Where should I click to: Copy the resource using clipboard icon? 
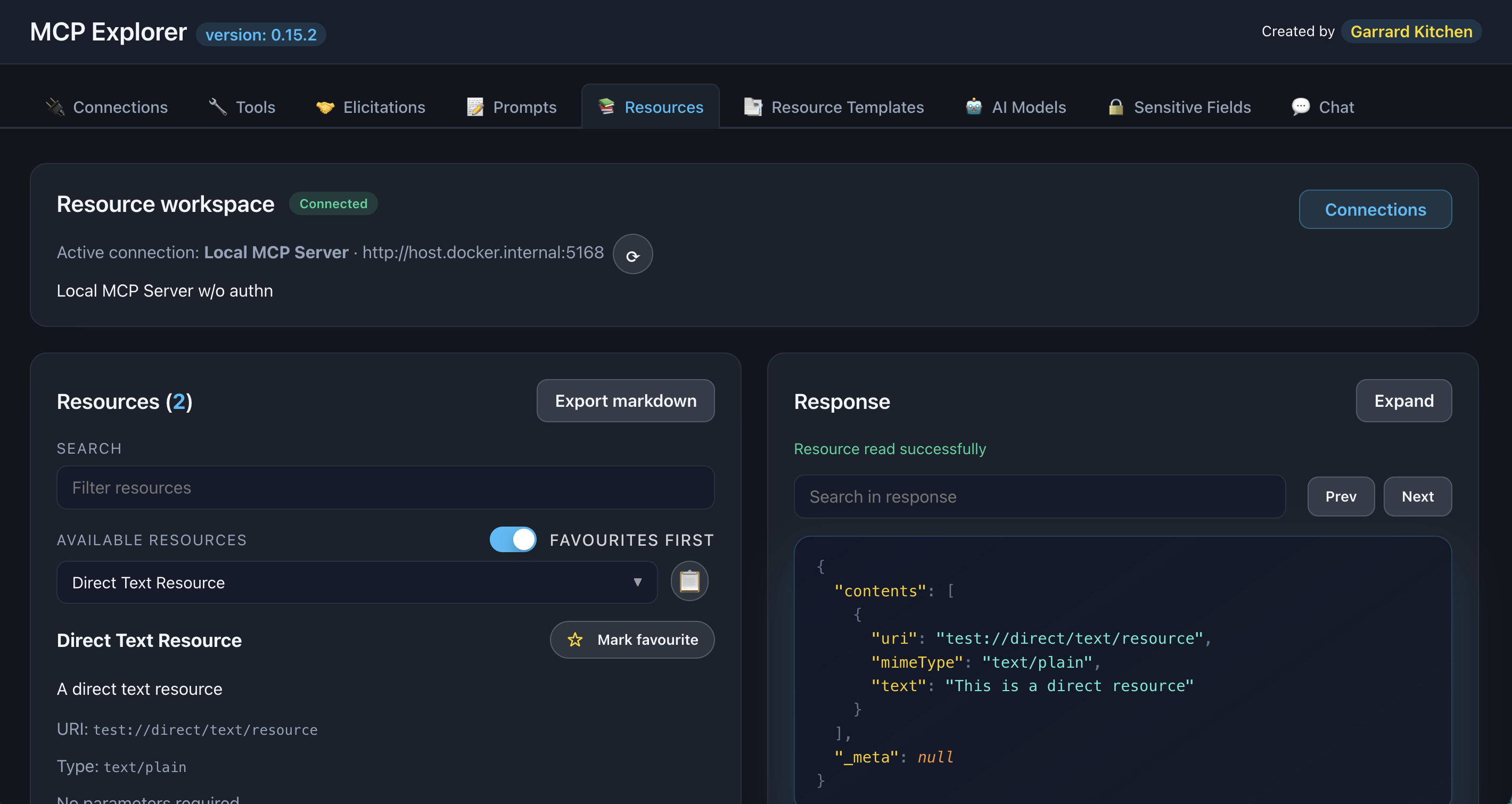pos(689,581)
